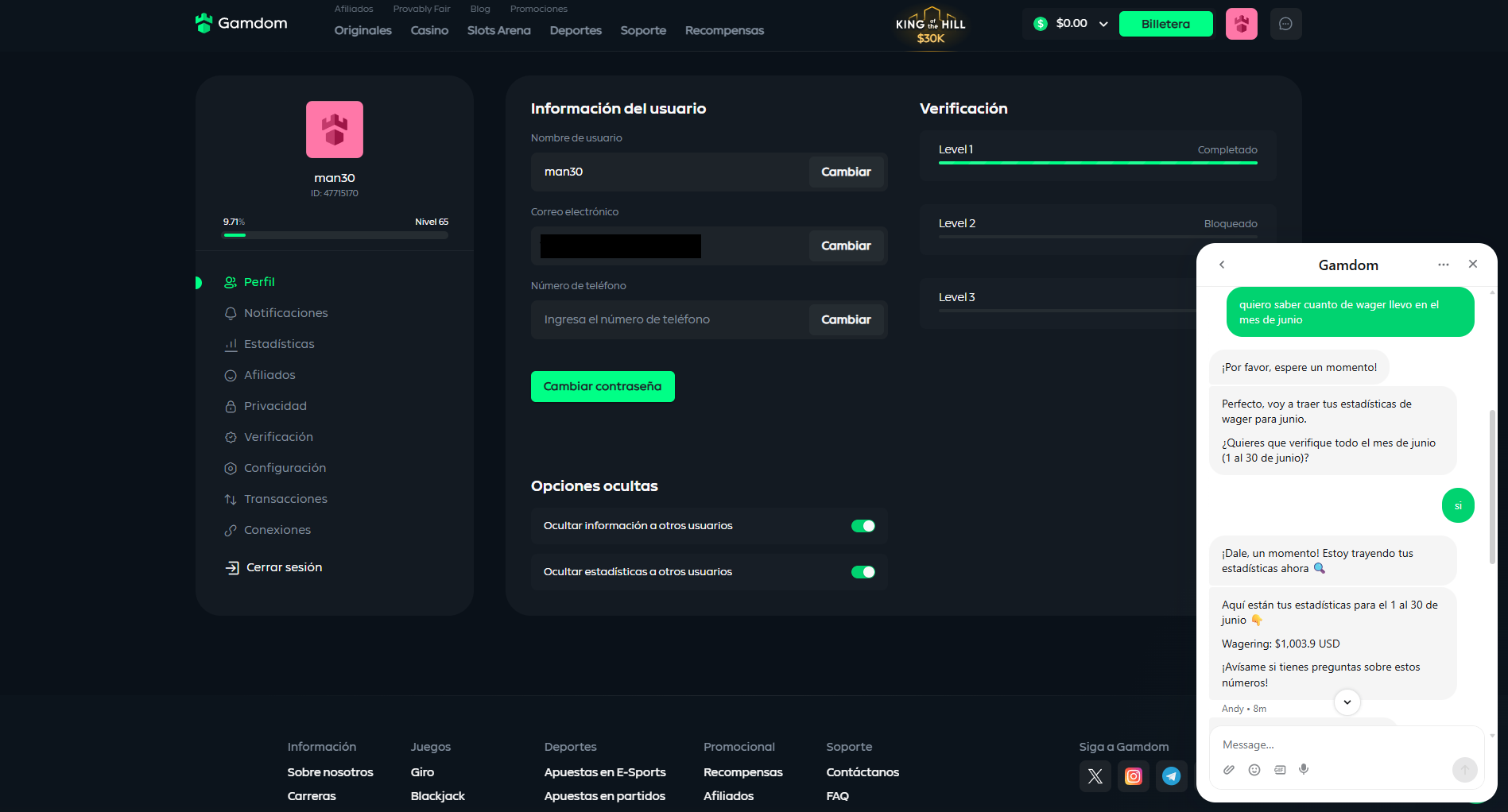Image resolution: width=1508 pixels, height=812 pixels.
Task: Click the send message arrow button
Action: 1465,769
